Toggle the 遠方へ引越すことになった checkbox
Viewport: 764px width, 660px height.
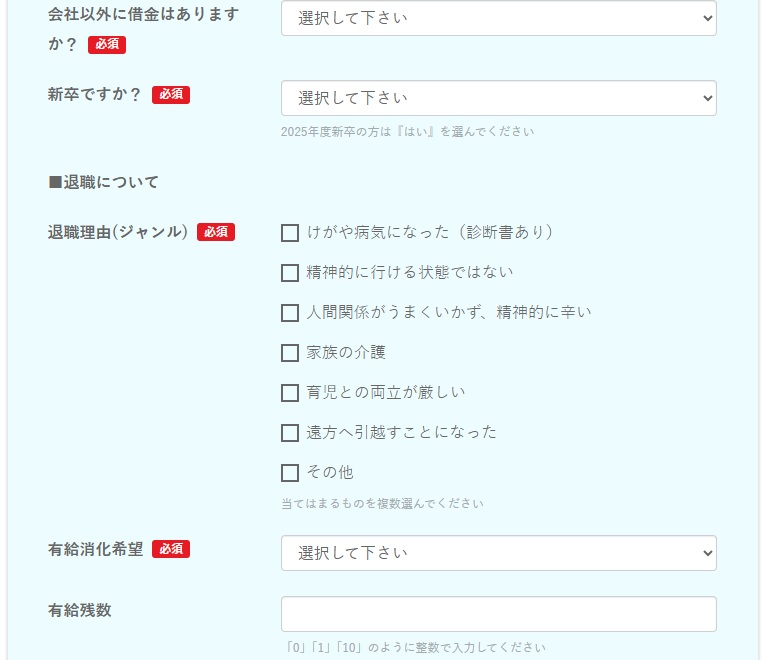(290, 433)
